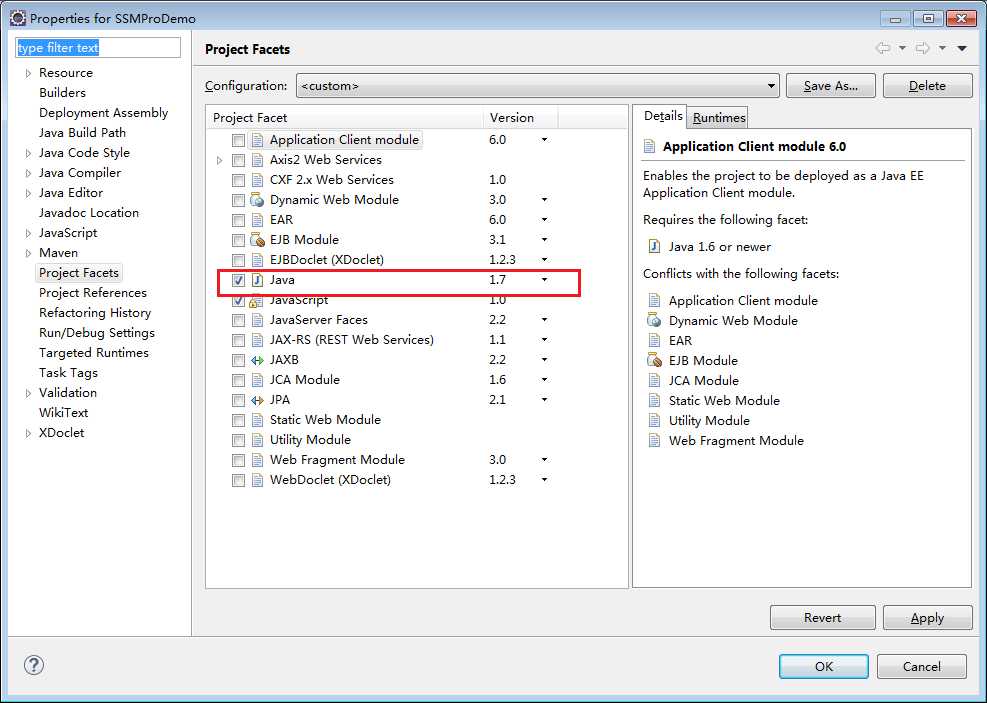Select Targeted Runtimes in the tree
The image size is (987, 703).
tap(94, 352)
